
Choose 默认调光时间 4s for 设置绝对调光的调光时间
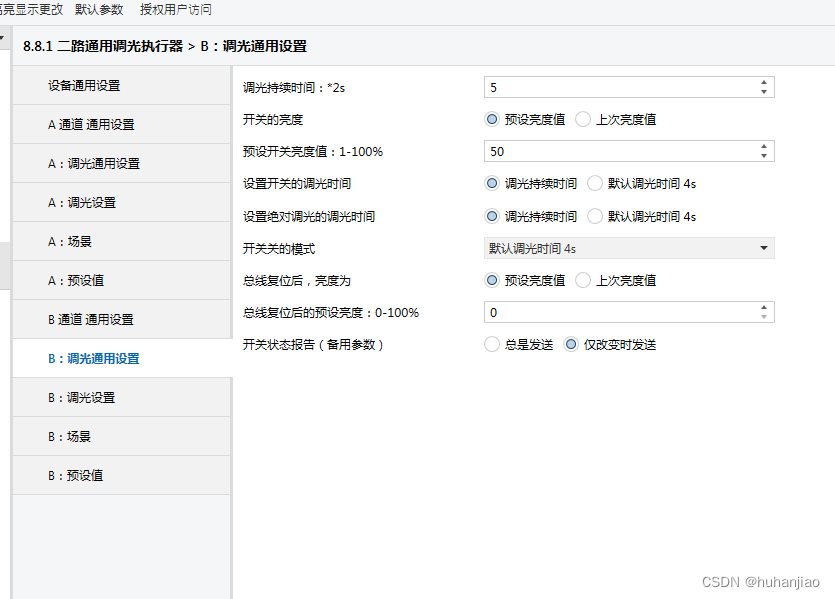point(595,216)
